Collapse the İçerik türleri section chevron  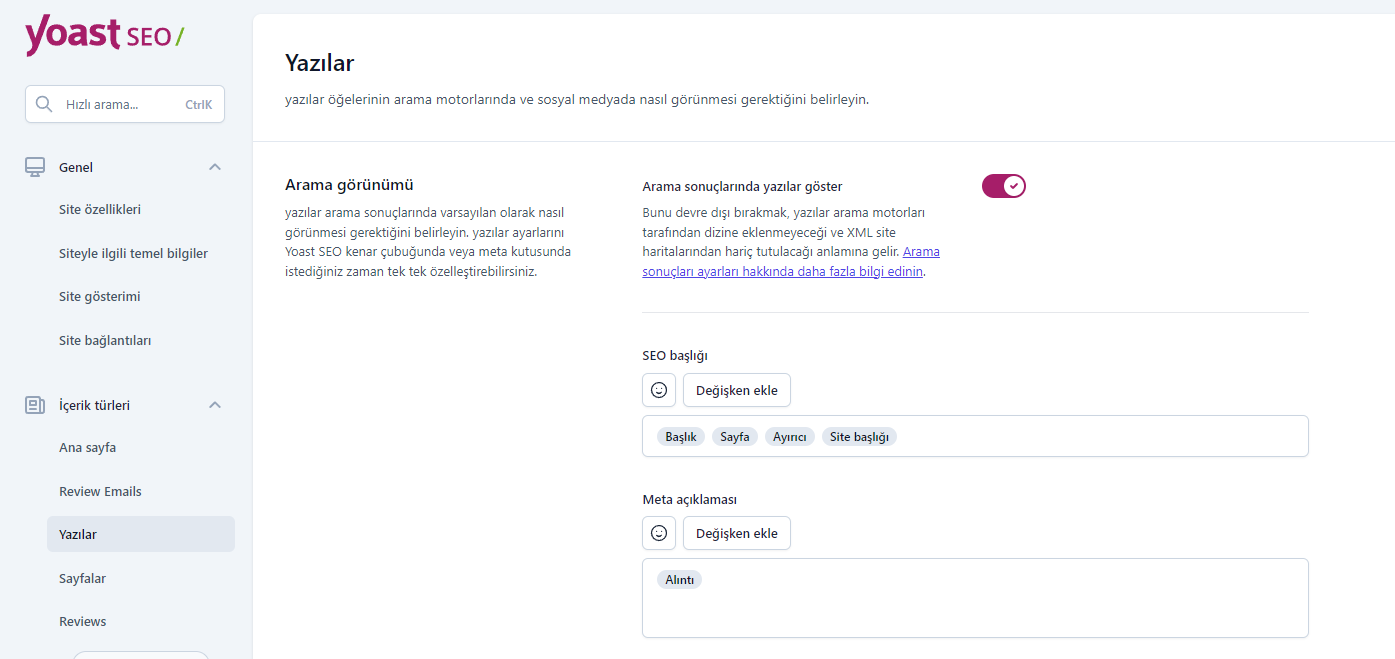[214, 405]
